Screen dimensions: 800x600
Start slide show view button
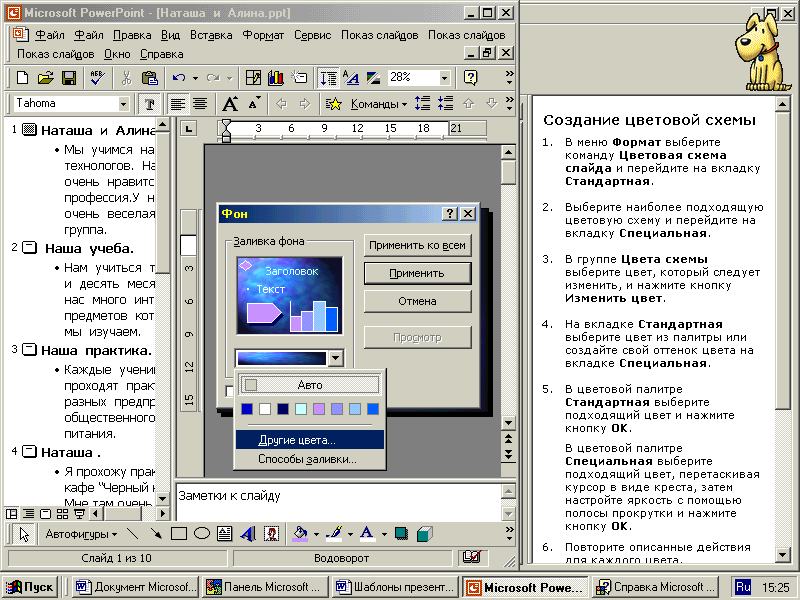79,513
